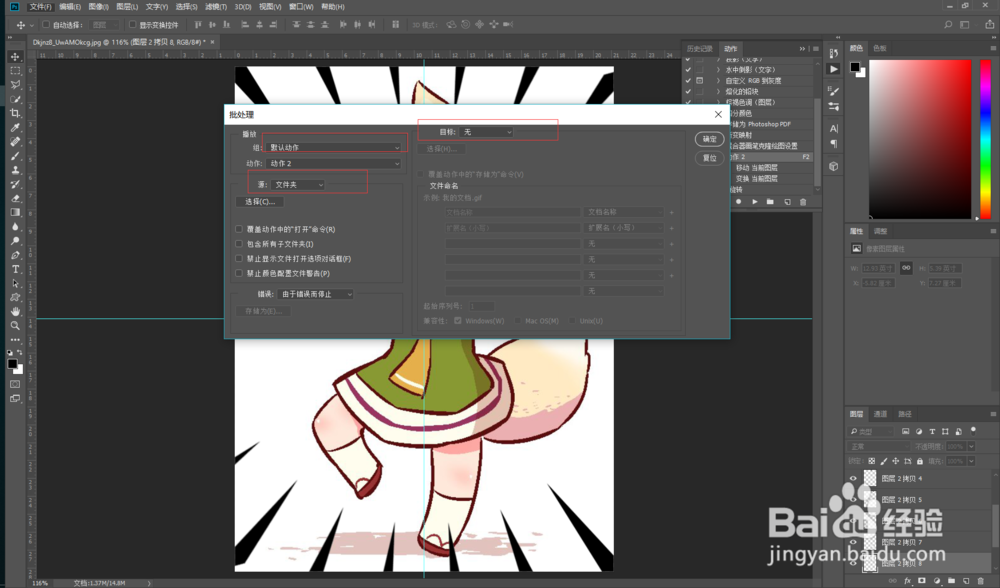Check 覆盖动作中的"打开"命令 option

[239, 229]
